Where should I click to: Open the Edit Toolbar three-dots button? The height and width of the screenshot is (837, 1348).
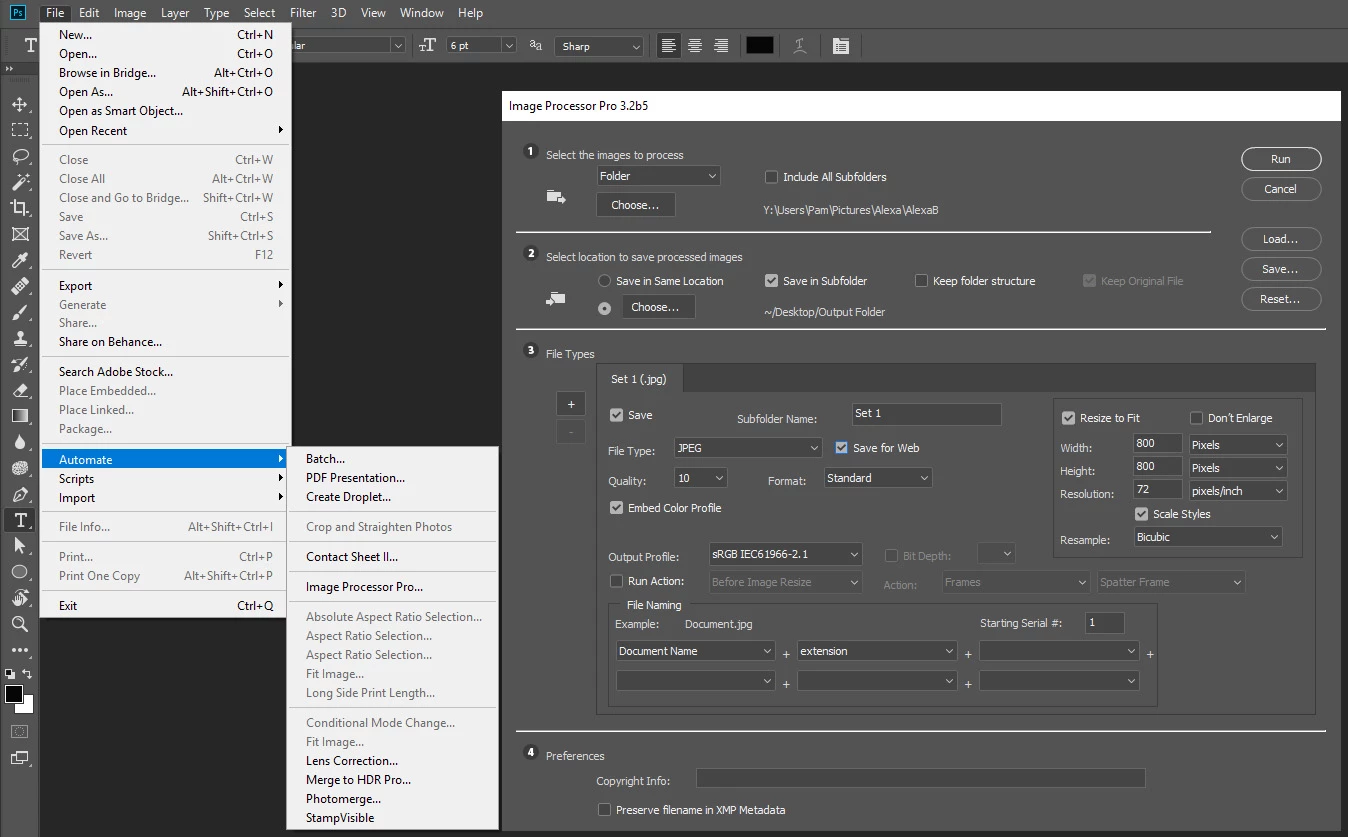pos(19,650)
